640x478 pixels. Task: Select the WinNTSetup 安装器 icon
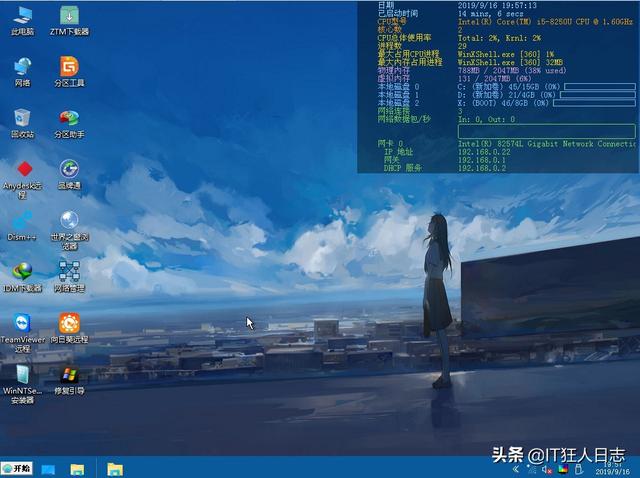22,385
